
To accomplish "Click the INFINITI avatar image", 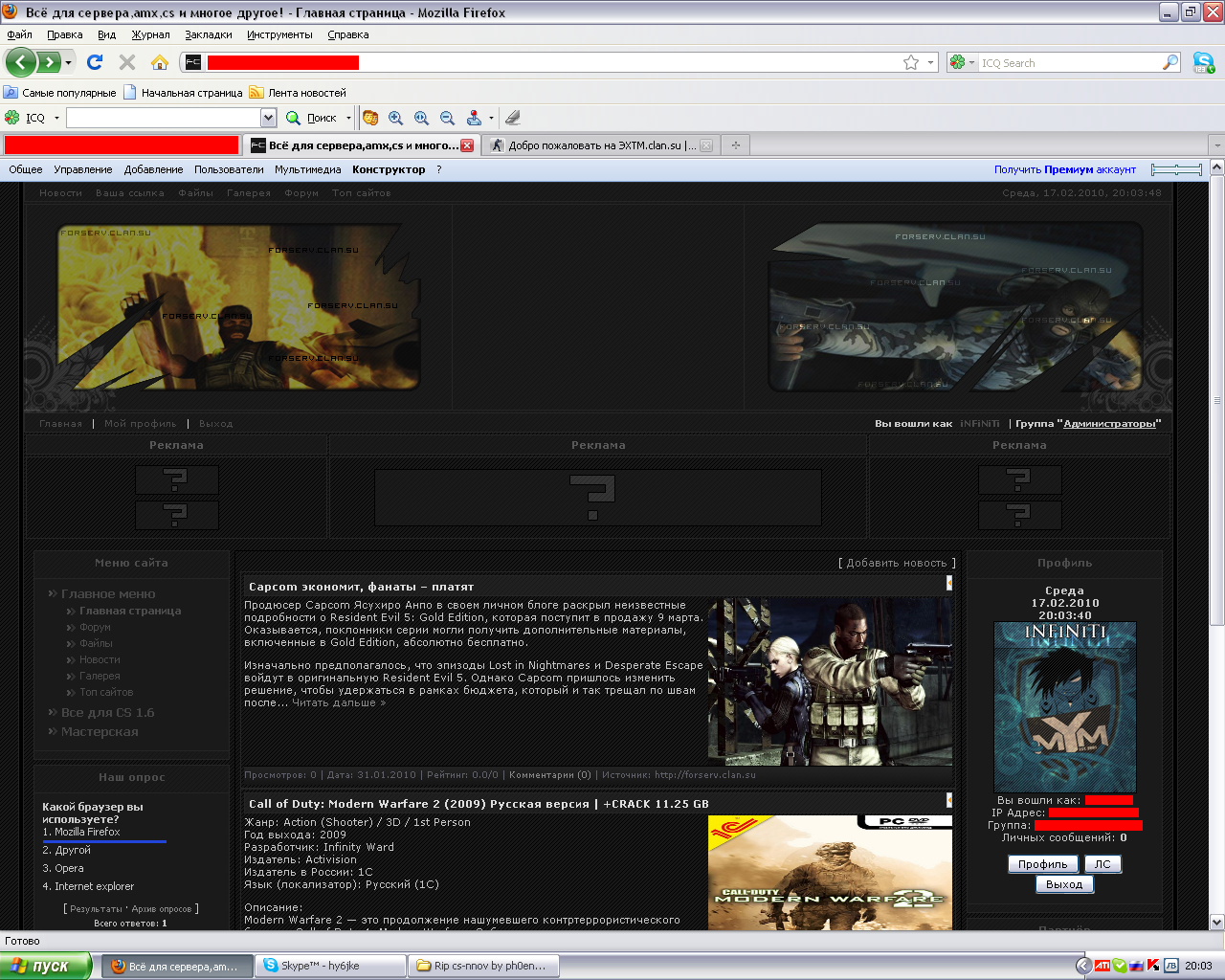I will point(1065,707).
